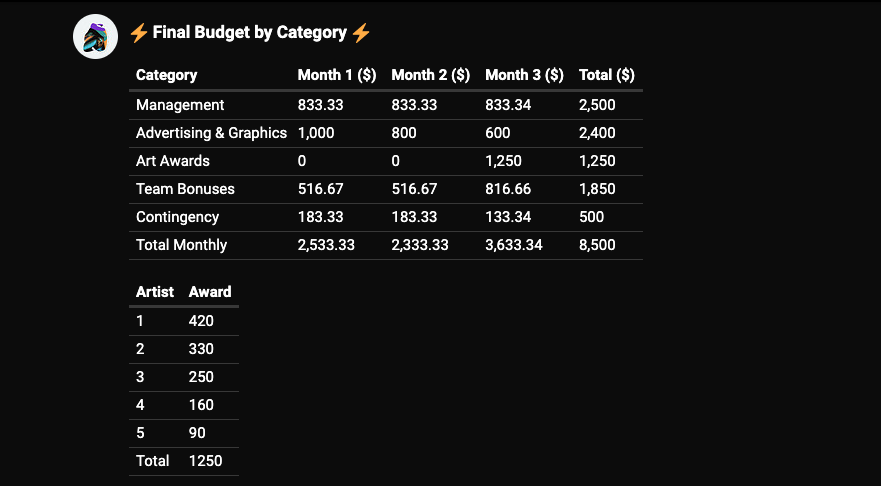Click the 'Management' row label
The image size is (881, 486).
pyautogui.click(x=180, y=105)
